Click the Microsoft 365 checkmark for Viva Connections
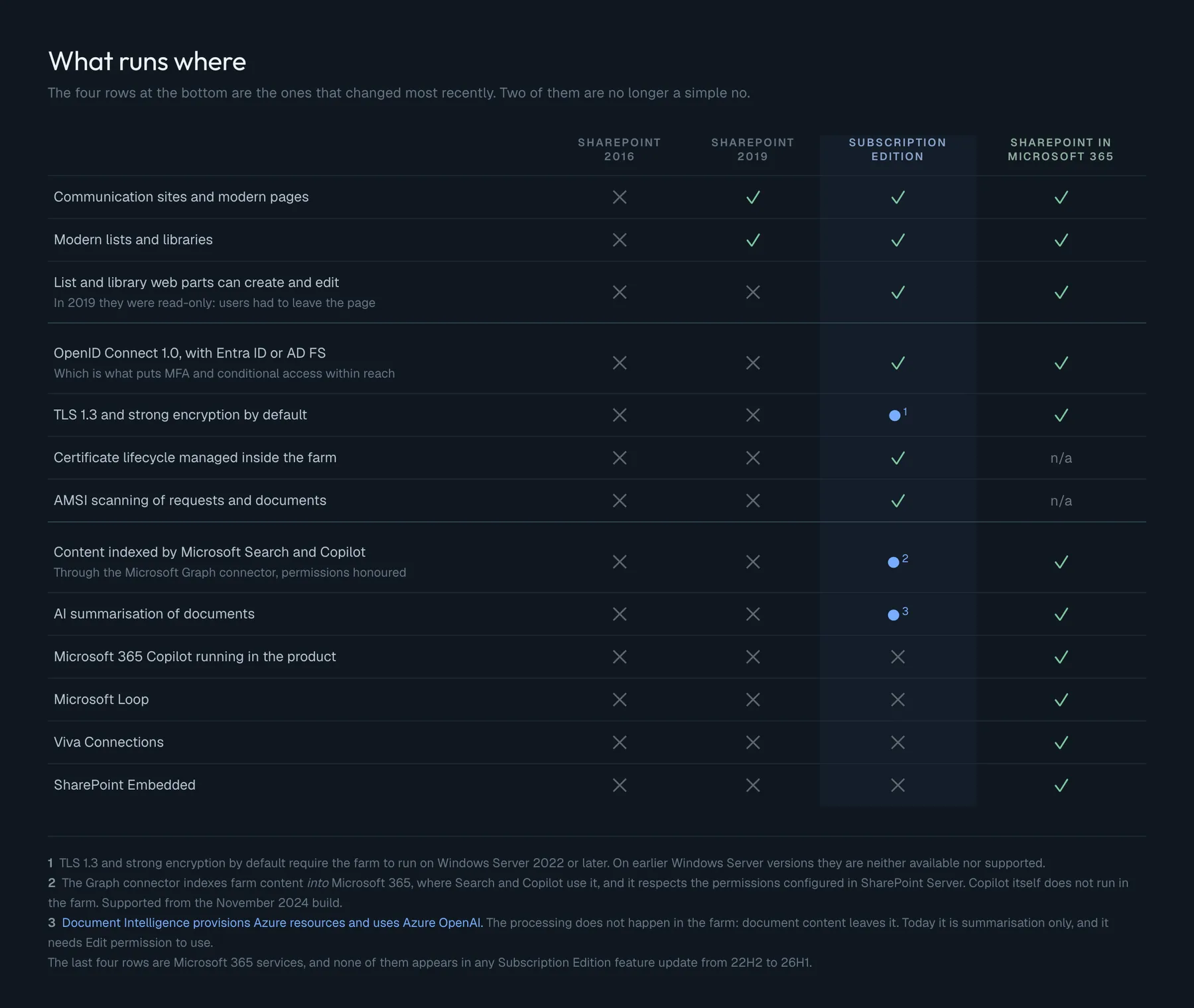The image size is (1194, 1008). [1061, 742]
